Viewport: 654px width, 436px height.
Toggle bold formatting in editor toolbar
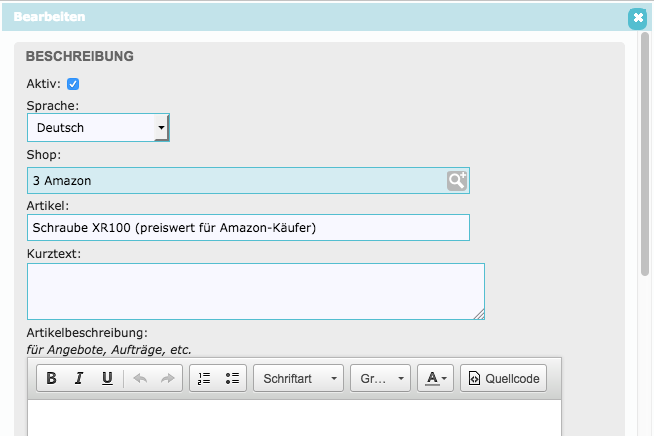51,378
